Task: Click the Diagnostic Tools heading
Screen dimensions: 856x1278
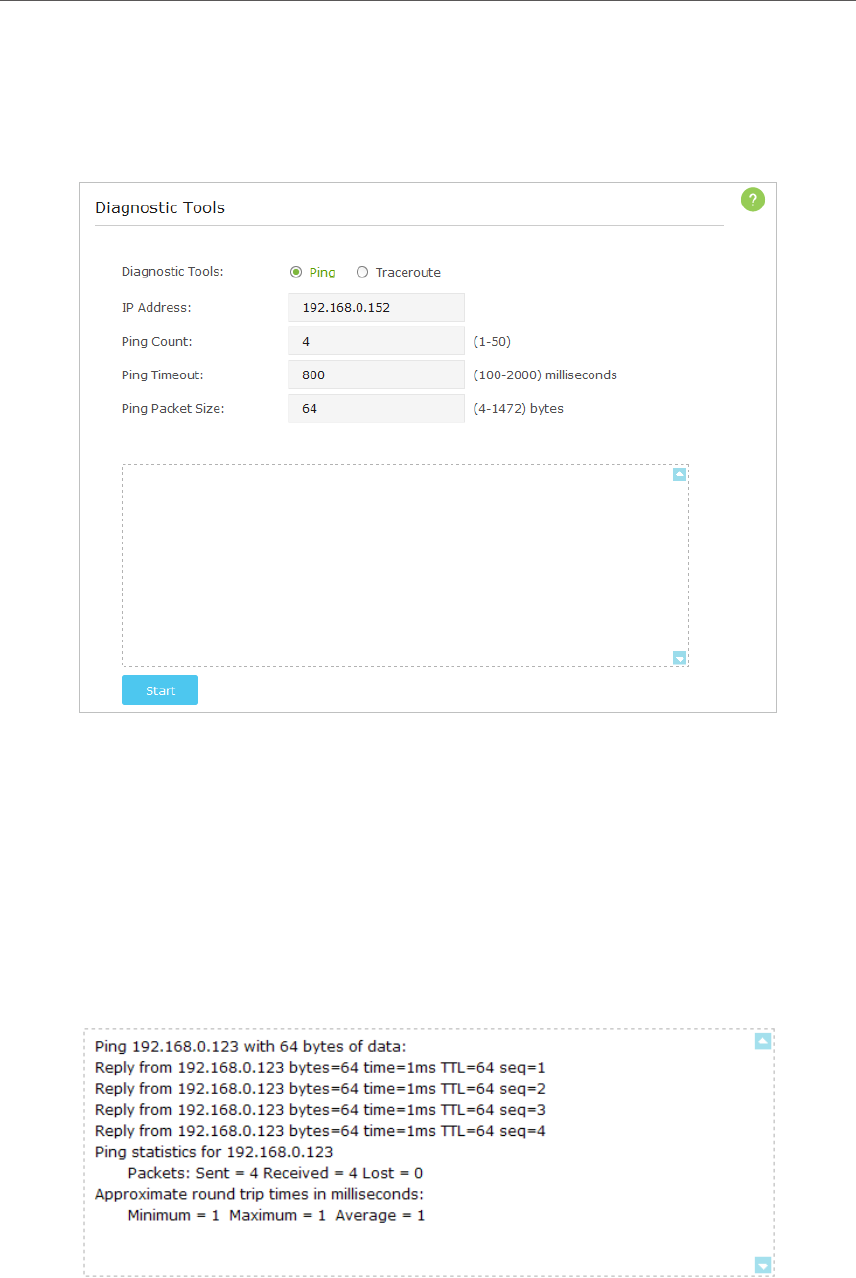Action: click(x=160, y=208)
